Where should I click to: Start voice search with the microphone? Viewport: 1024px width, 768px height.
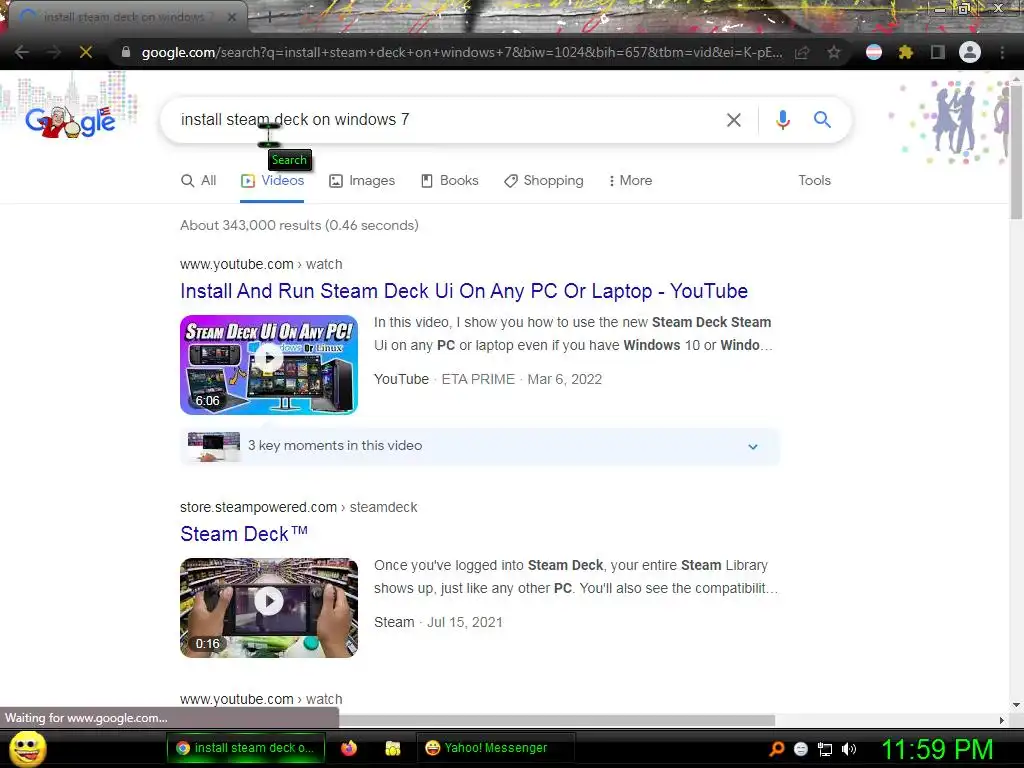(782, 120)
